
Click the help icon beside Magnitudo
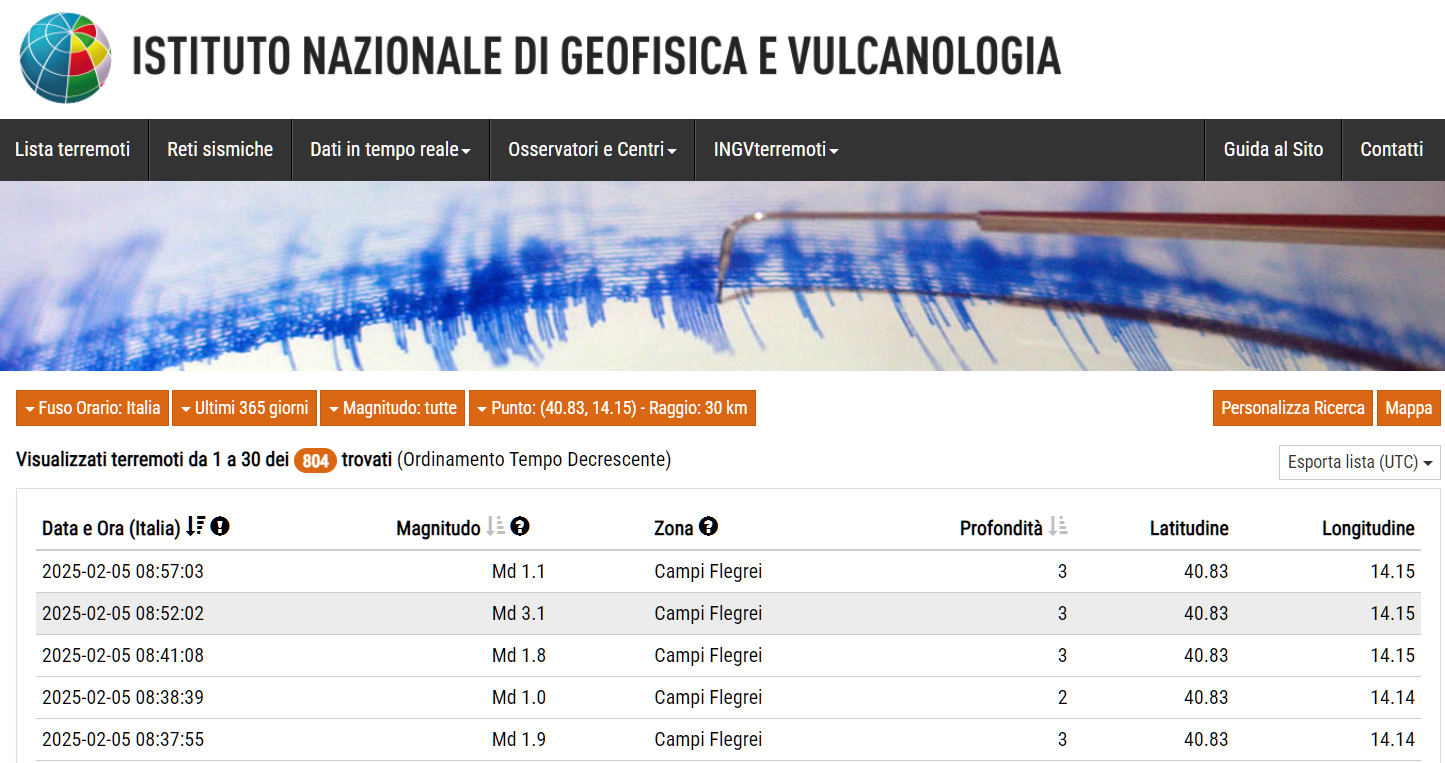(x=520, y=526)
